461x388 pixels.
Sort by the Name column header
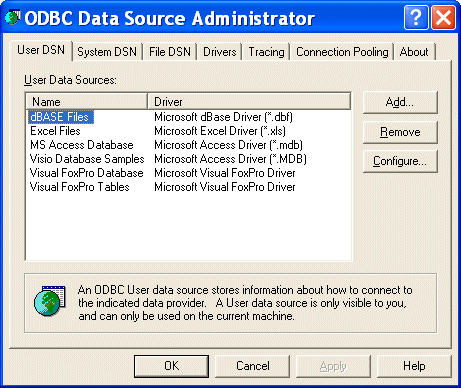click(x=87, y=101)
